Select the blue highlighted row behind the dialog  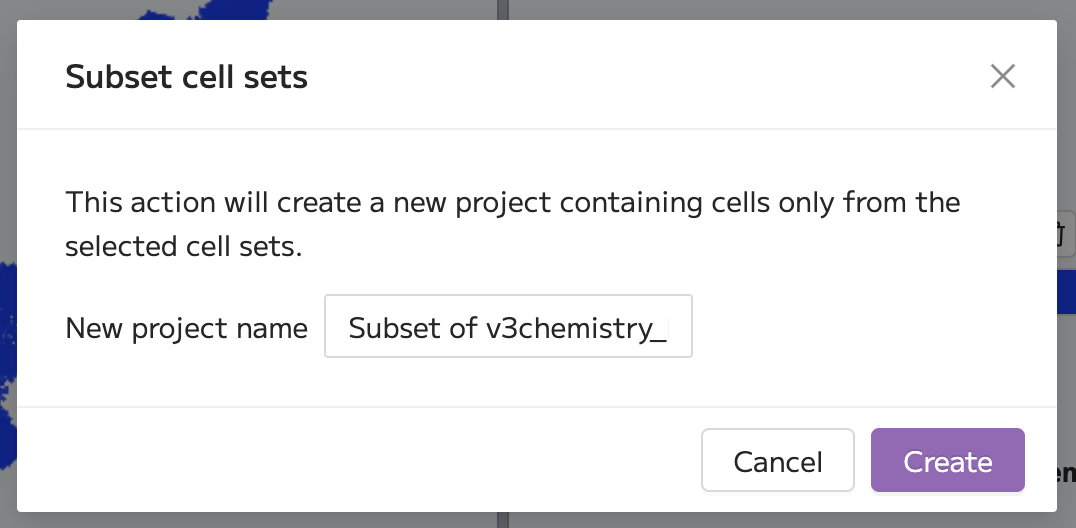click(x=1066, y=292)
